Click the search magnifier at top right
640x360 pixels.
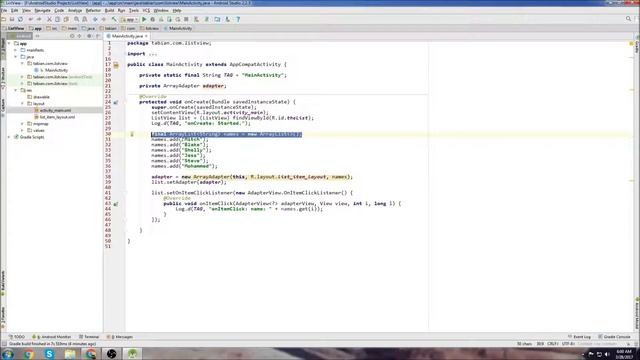628,19
